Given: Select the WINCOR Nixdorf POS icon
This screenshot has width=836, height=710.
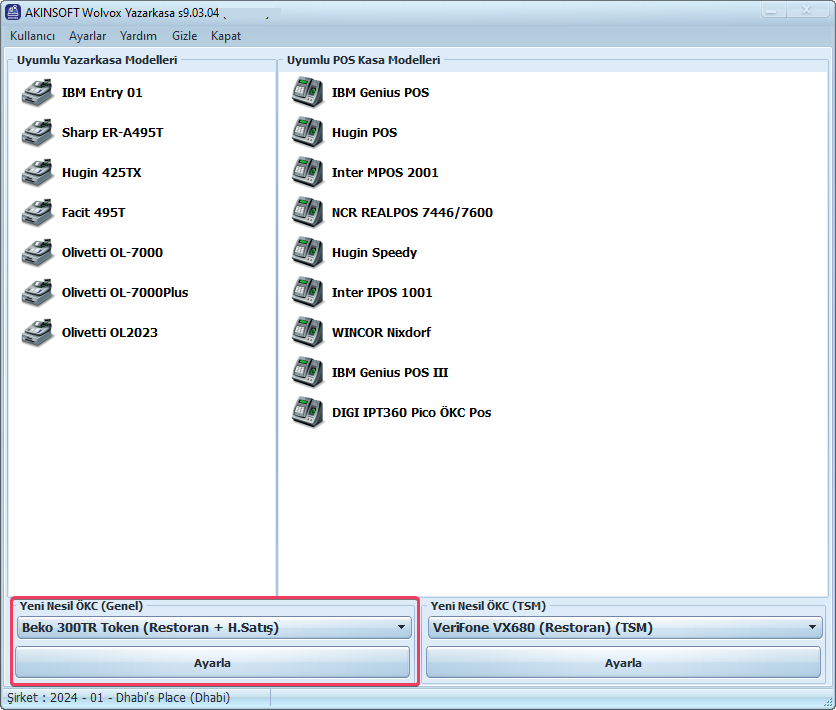Looking at the screenshot, I should (307, 333).
